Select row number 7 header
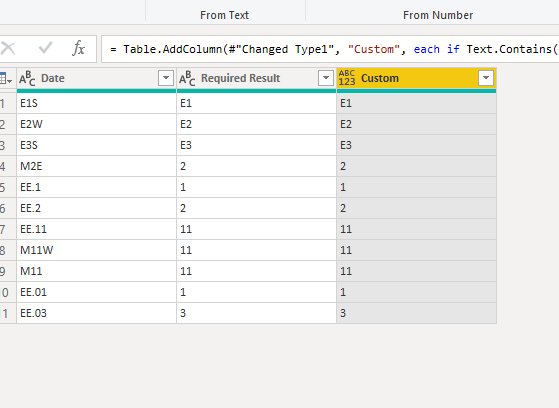The height and width of the screenshot is (408, 559). click(8, 229)
